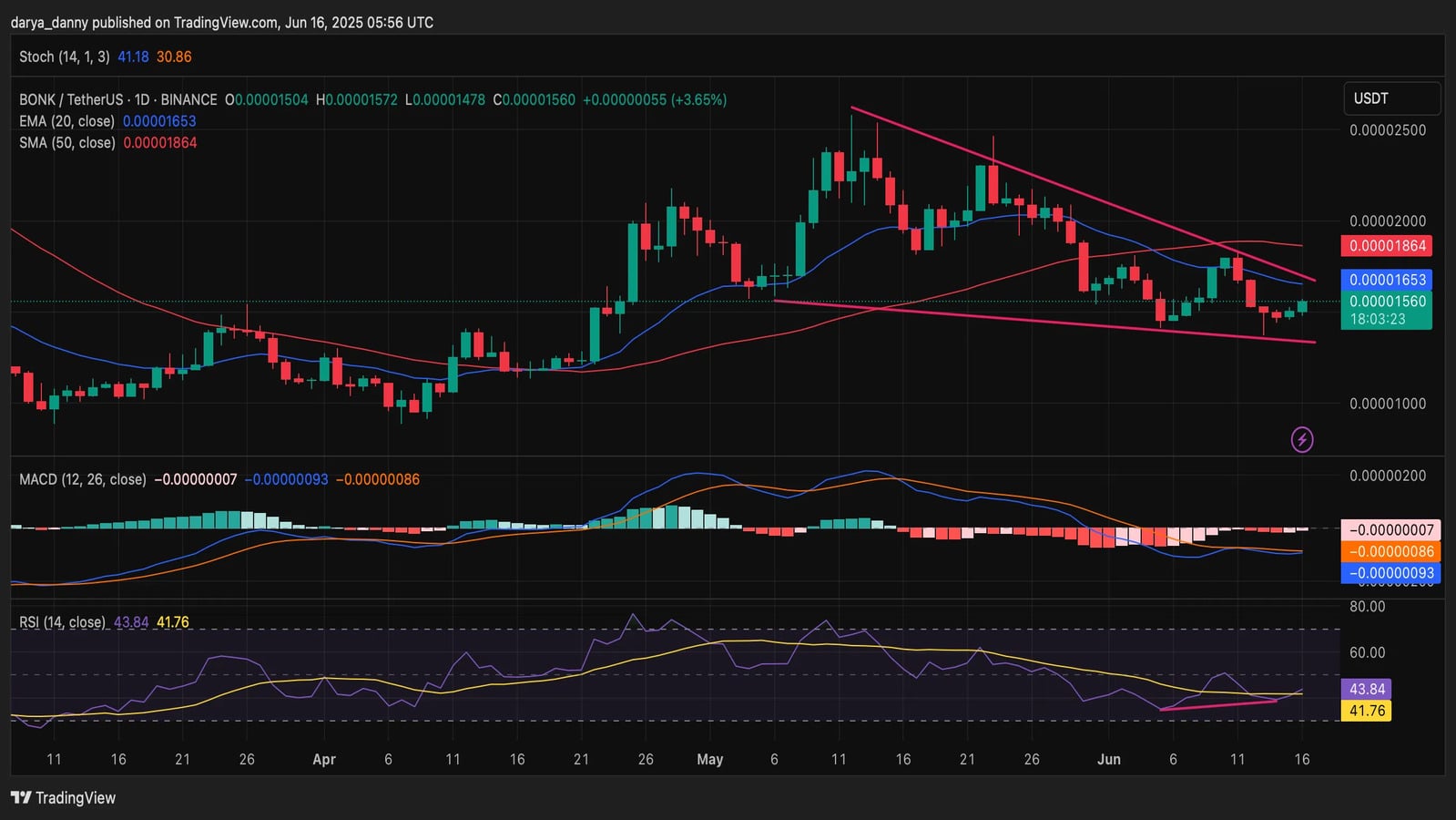1456x820 pixels.
Task: Click the green 0.00001560 current price label
Action: point(1387,302)
